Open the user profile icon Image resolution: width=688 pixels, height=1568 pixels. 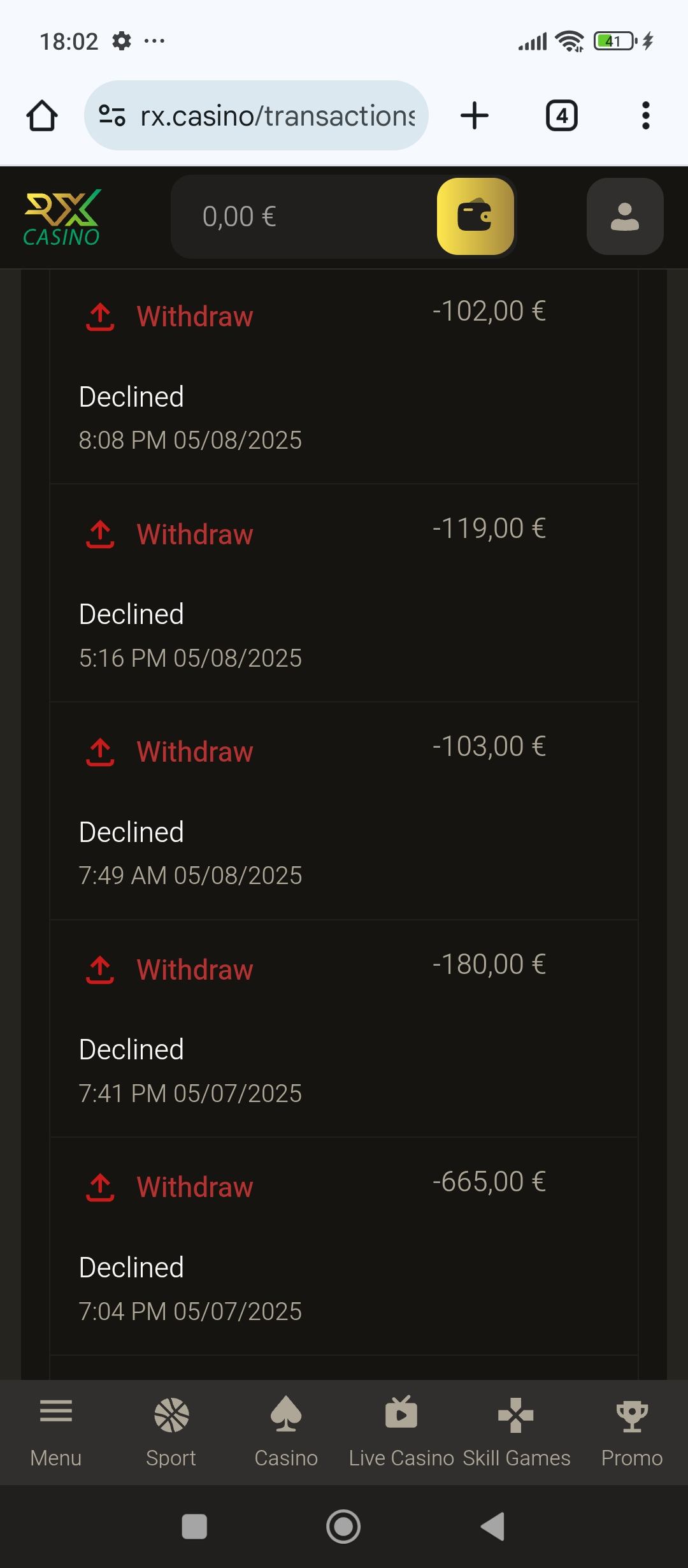click(624, 217)
